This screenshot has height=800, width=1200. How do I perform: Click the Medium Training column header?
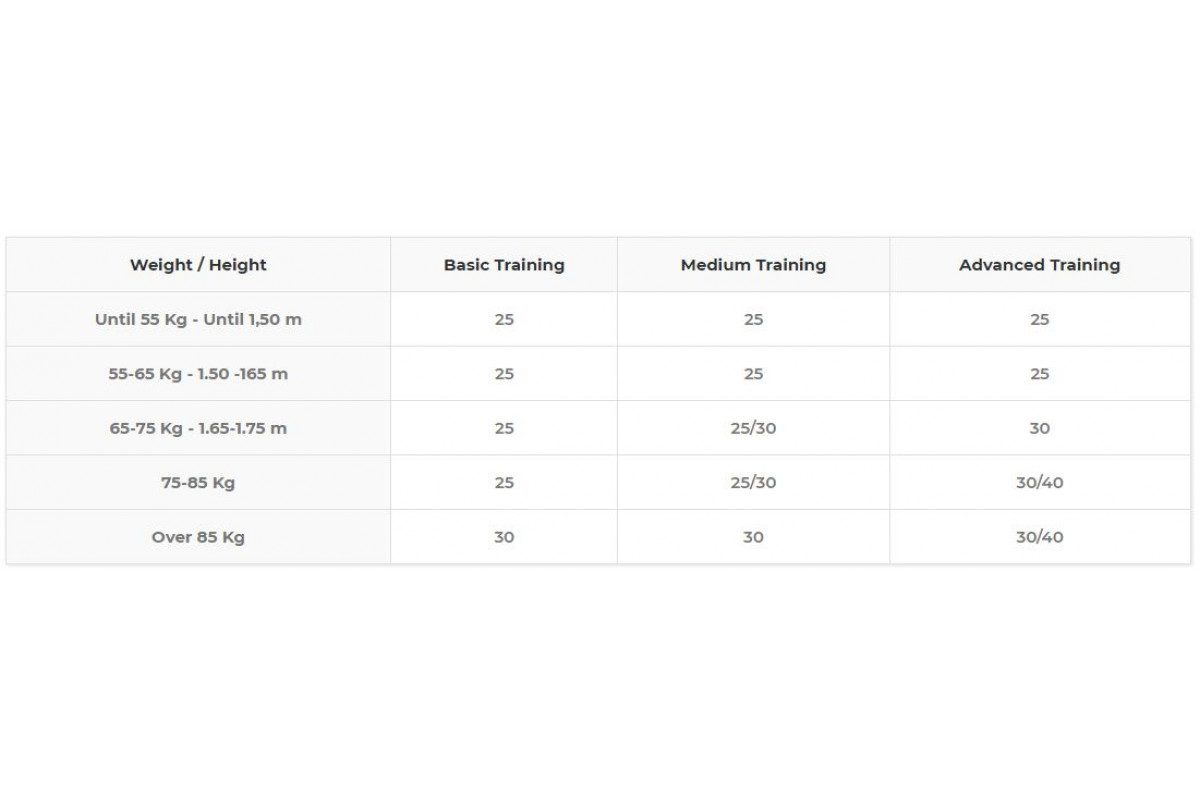pos(753,265)
